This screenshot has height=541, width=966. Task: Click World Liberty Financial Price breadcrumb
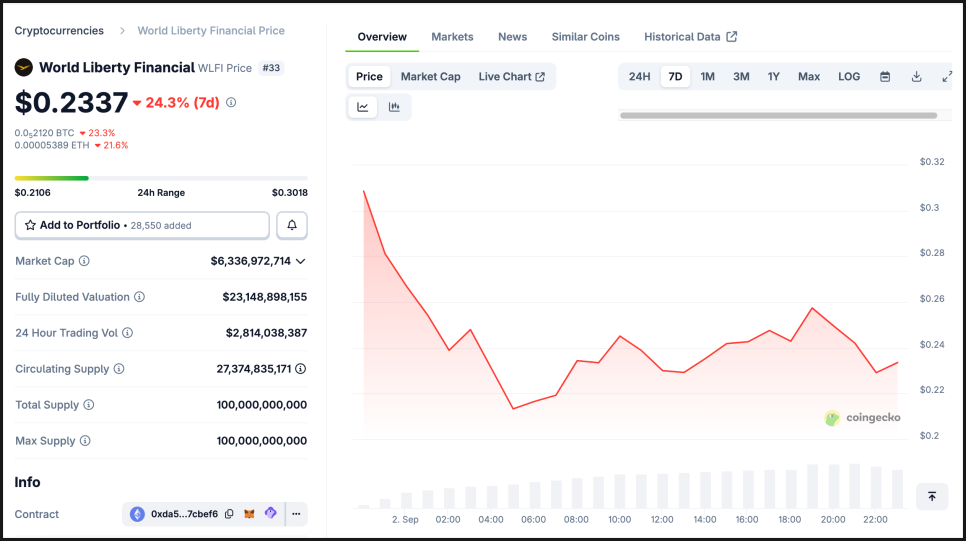pyautogui.click(x=211, y=31)
